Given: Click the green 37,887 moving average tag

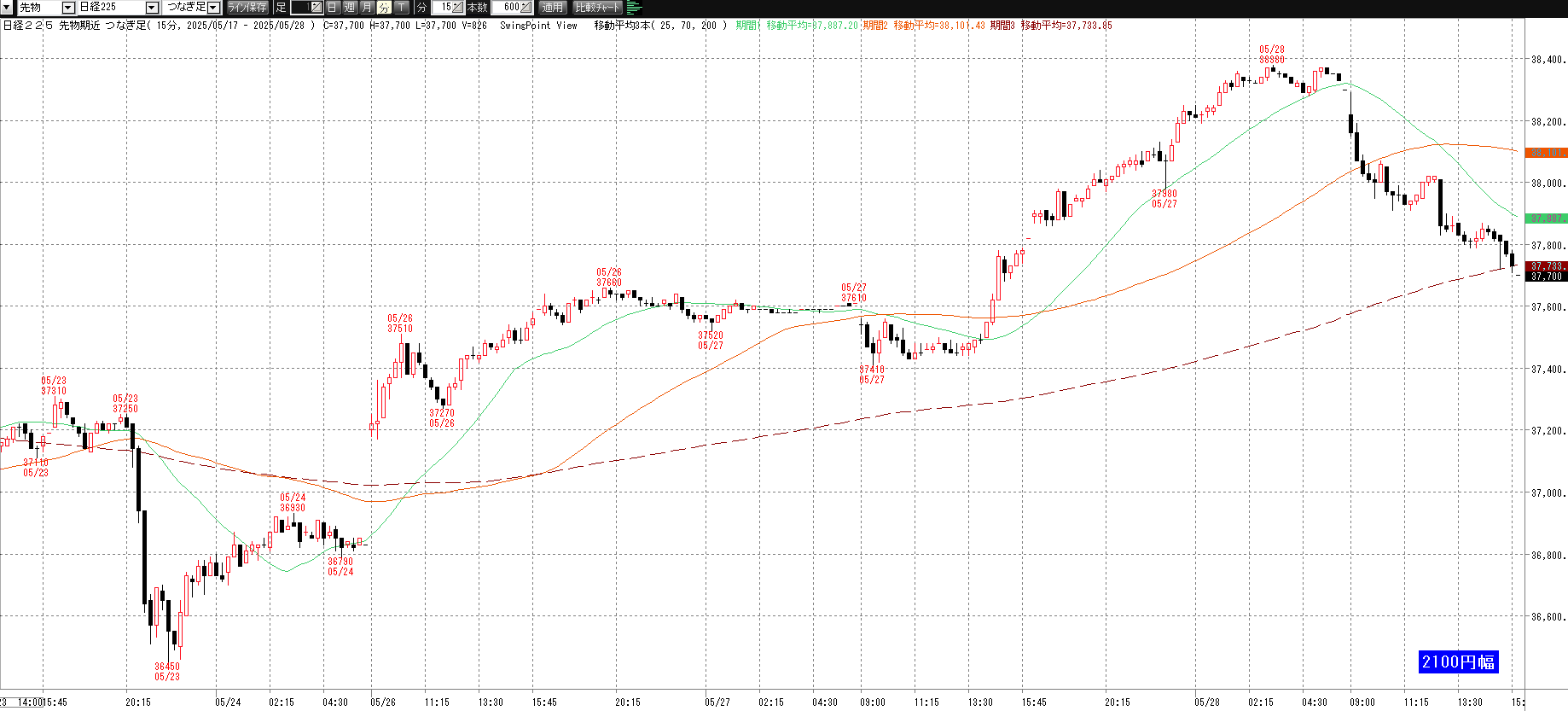Looking at the screenshot, I should coord(1546,219).
